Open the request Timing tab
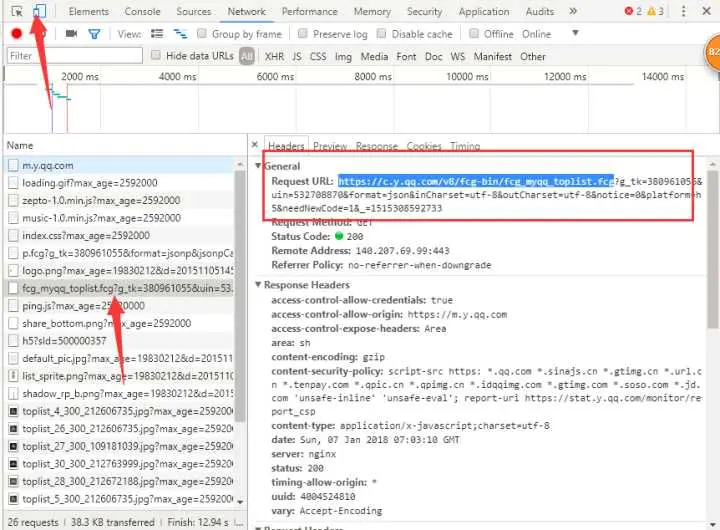 [x=465, y=146]
